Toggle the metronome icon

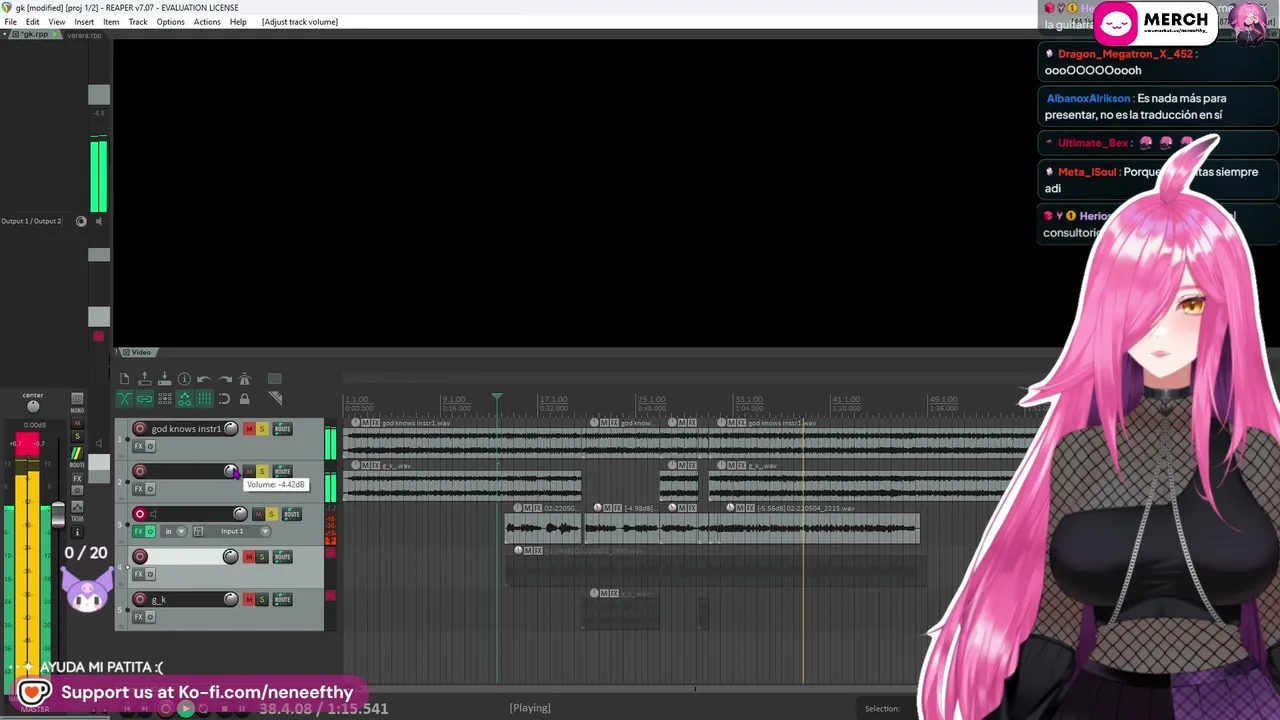(244, 379)
